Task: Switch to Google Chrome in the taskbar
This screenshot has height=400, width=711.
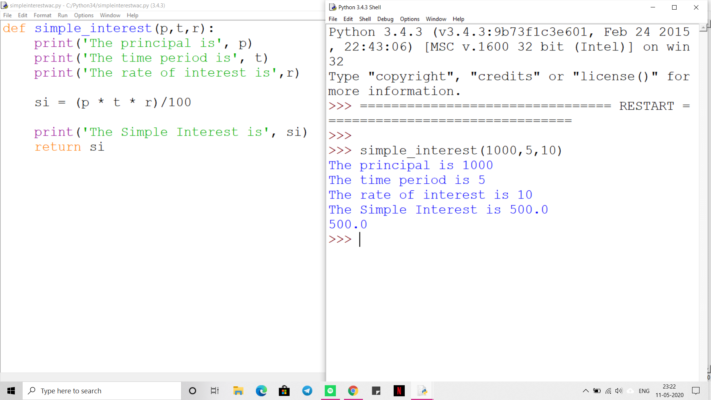Action: (x=353, y=390)
